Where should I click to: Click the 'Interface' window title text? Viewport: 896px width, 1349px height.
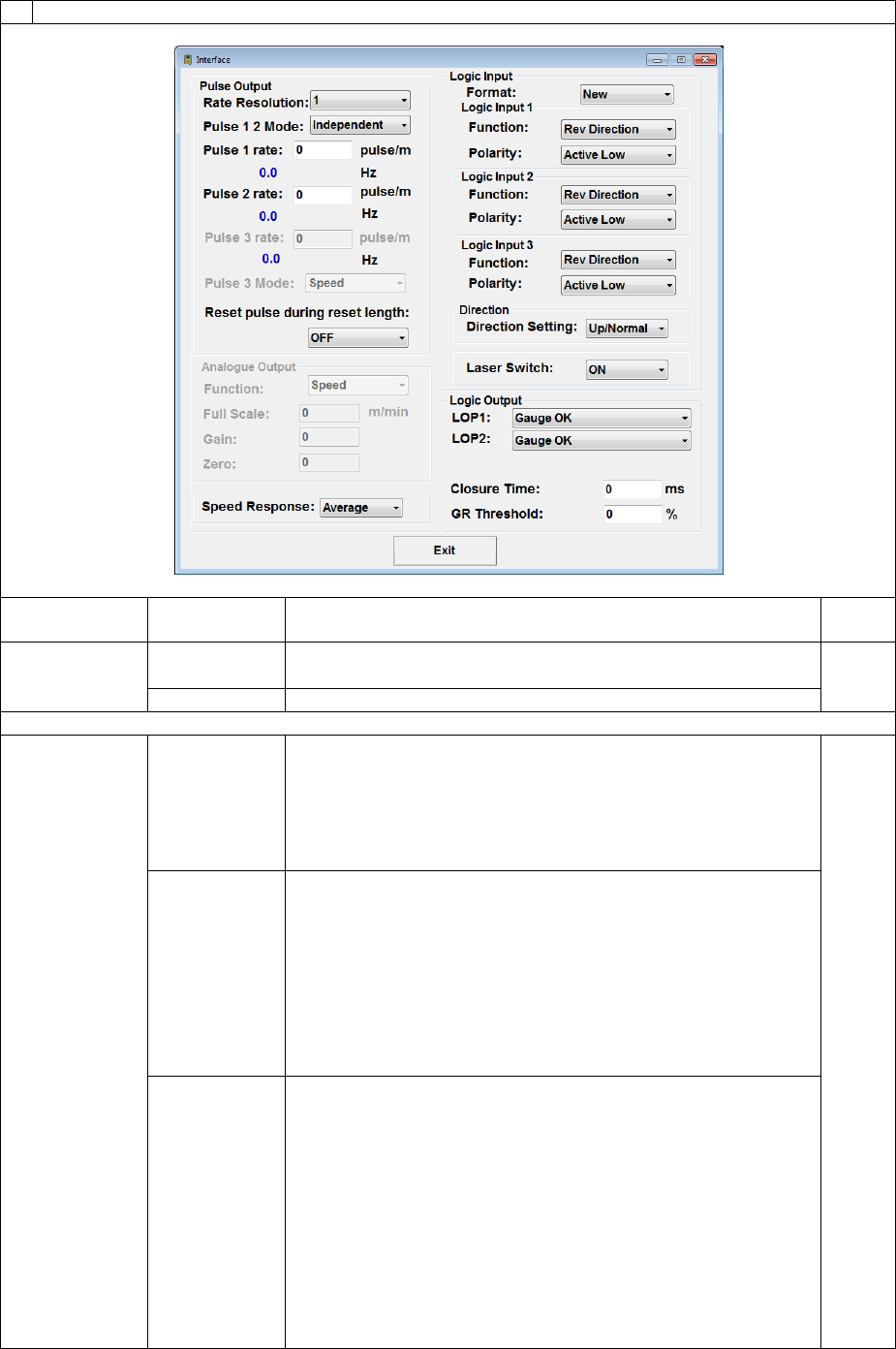213,60
